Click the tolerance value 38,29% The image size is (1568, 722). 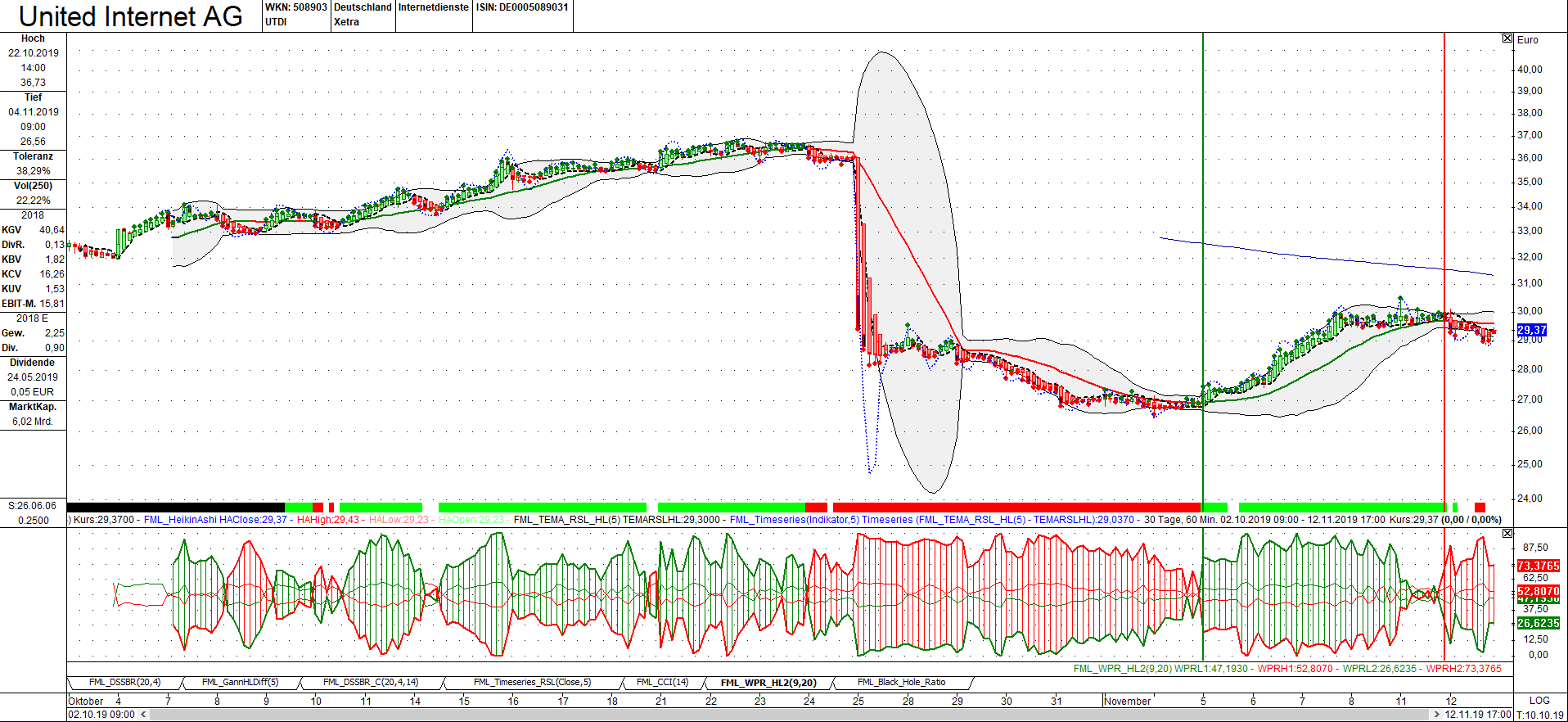click(33, 171)
